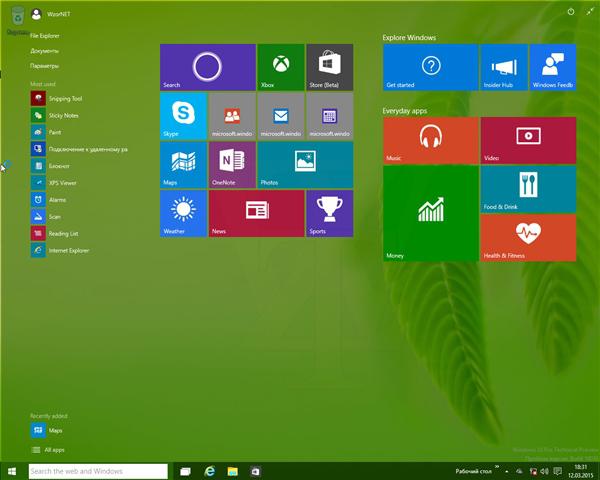This screenshot has height=480, width=600.
Task: Open the Sports trophy tile
Action: tap(329, 213)
